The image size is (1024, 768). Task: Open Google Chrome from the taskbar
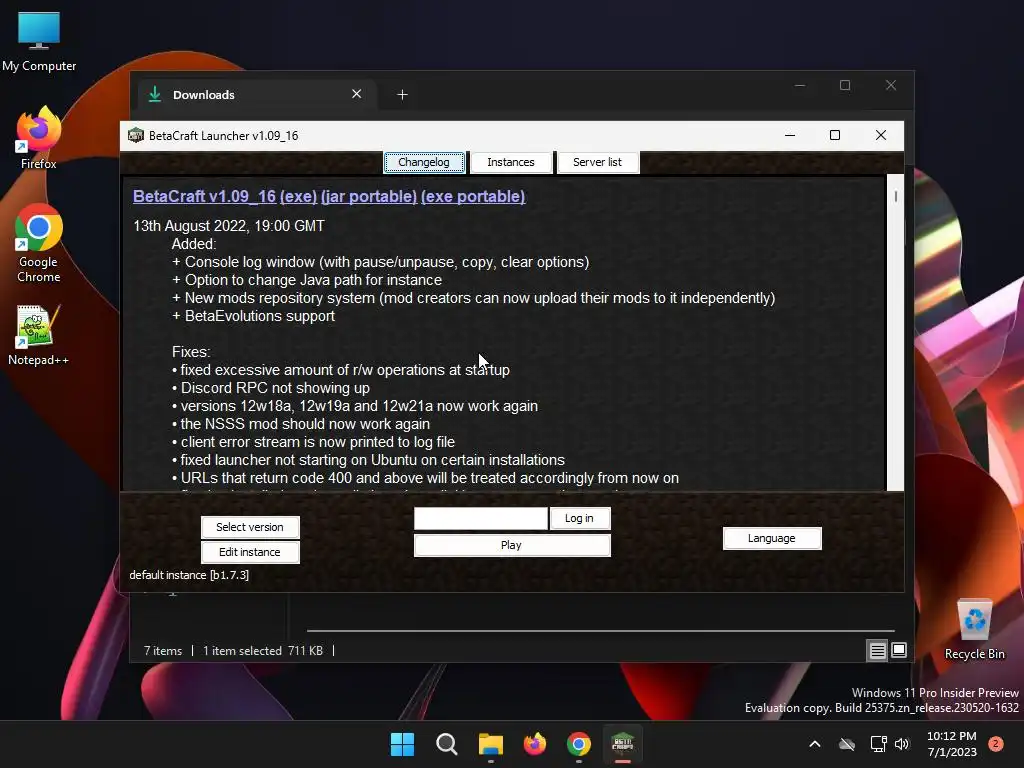[579, 744]
